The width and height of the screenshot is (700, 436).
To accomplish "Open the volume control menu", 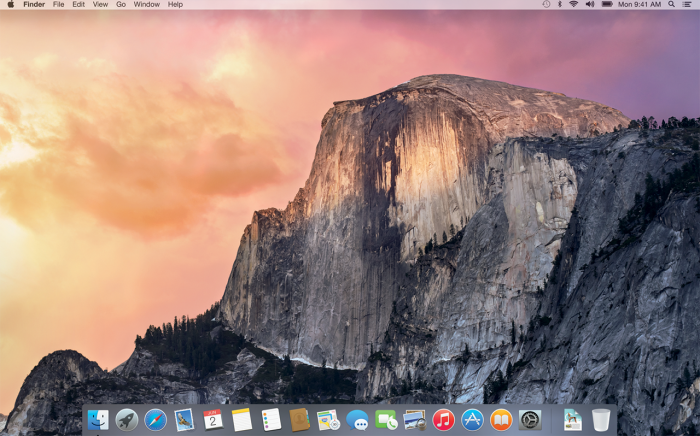I will coord(590,4).
